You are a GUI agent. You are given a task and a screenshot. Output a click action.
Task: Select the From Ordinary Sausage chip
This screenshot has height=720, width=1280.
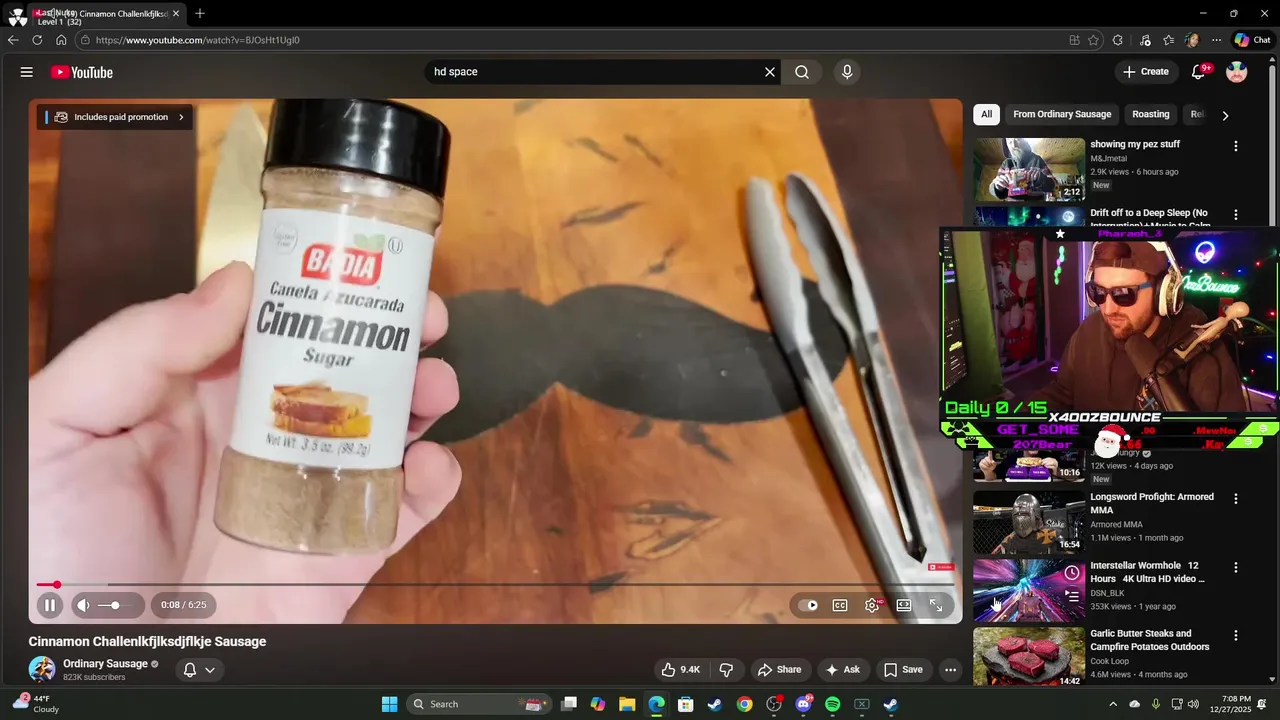click(1062, 114)
